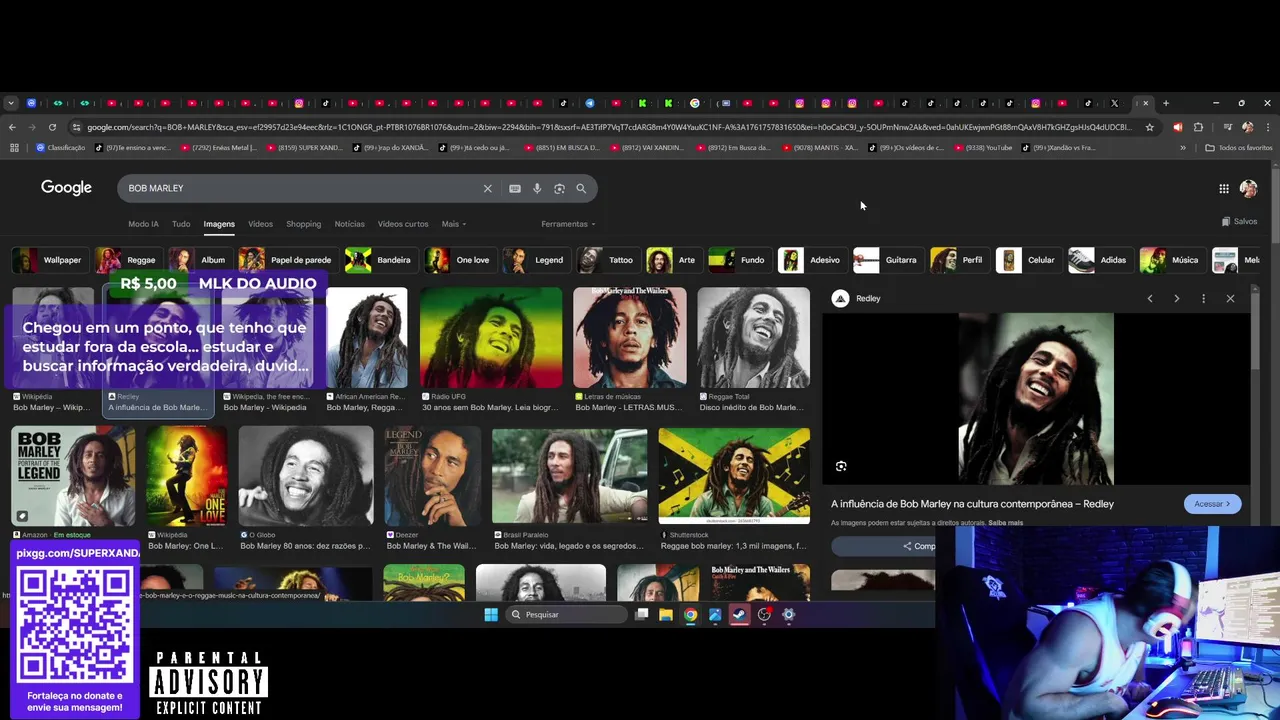Switch to the Modo IA tab
This screenshot has width=1280, height=720.
(x=143, y=224)
